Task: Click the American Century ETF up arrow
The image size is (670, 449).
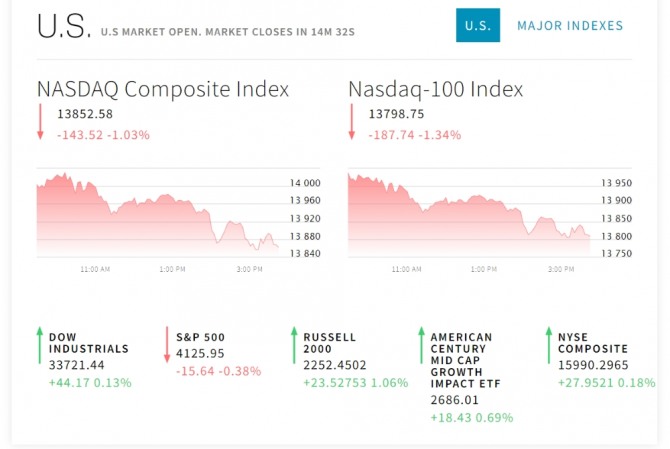Action: tap(422, 345)
